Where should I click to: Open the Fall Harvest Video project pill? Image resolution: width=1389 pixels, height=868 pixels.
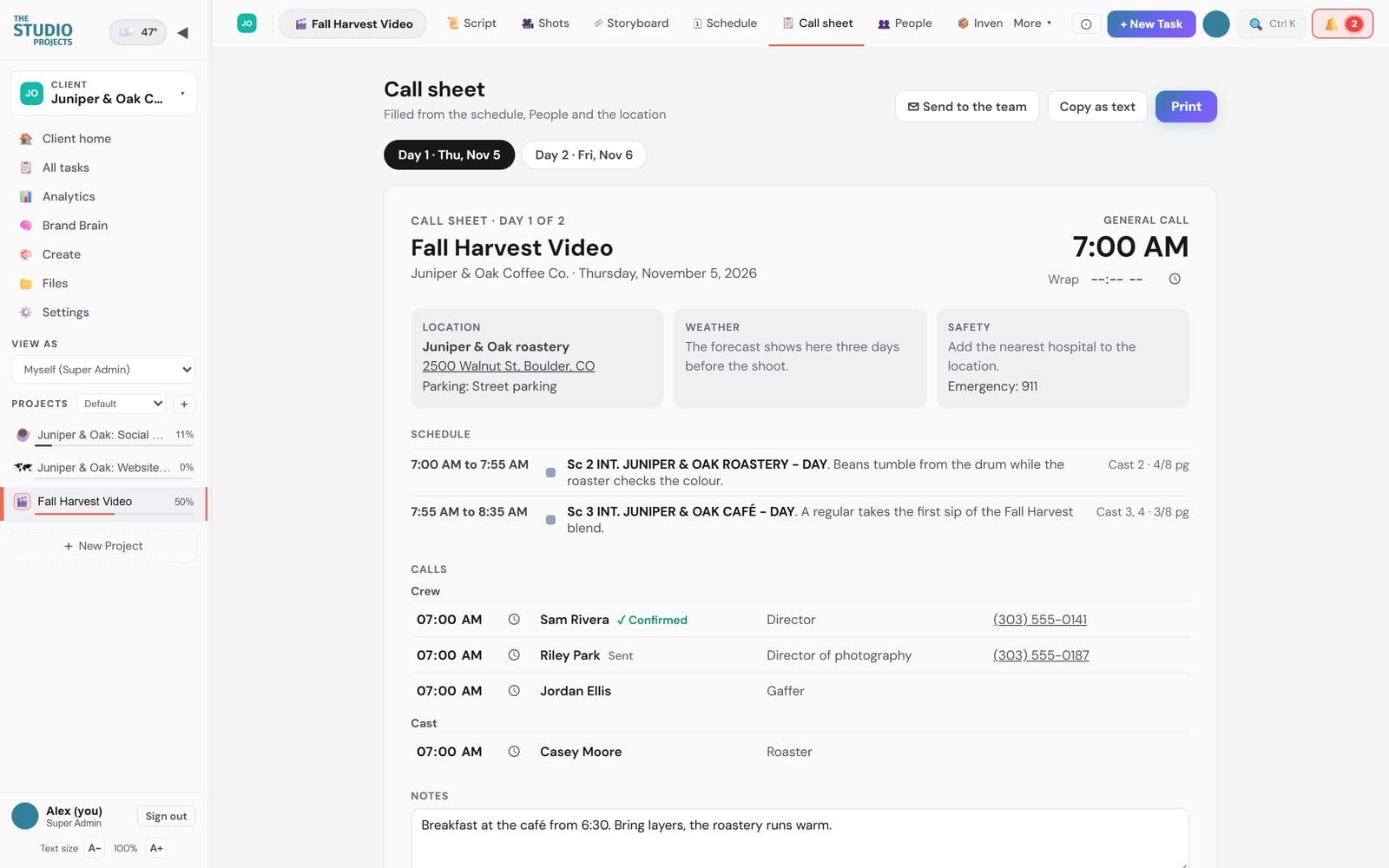coord(352,23)
